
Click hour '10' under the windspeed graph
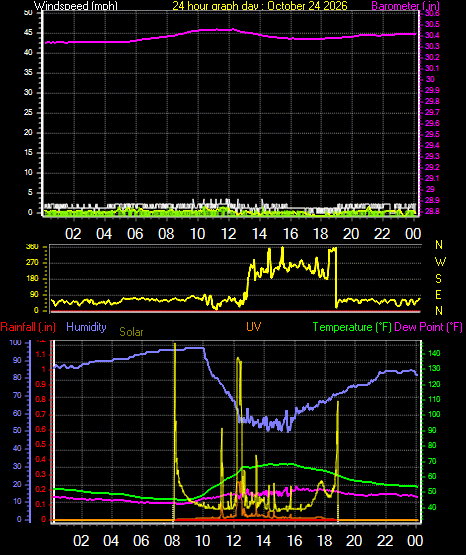[197, 234]
